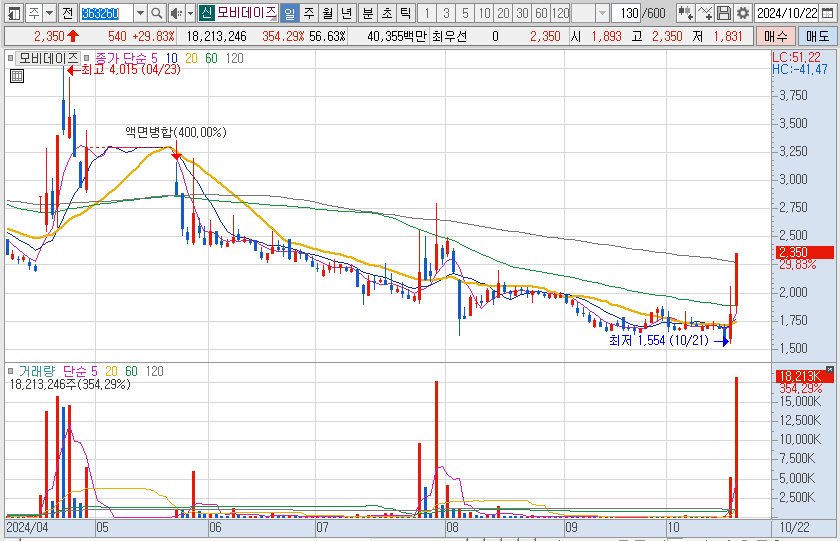The height and width of the screenshot is (541, 840).
Task: Click the table grid icon under the 모비데이즈 label
Action: (x=17, y=76)
